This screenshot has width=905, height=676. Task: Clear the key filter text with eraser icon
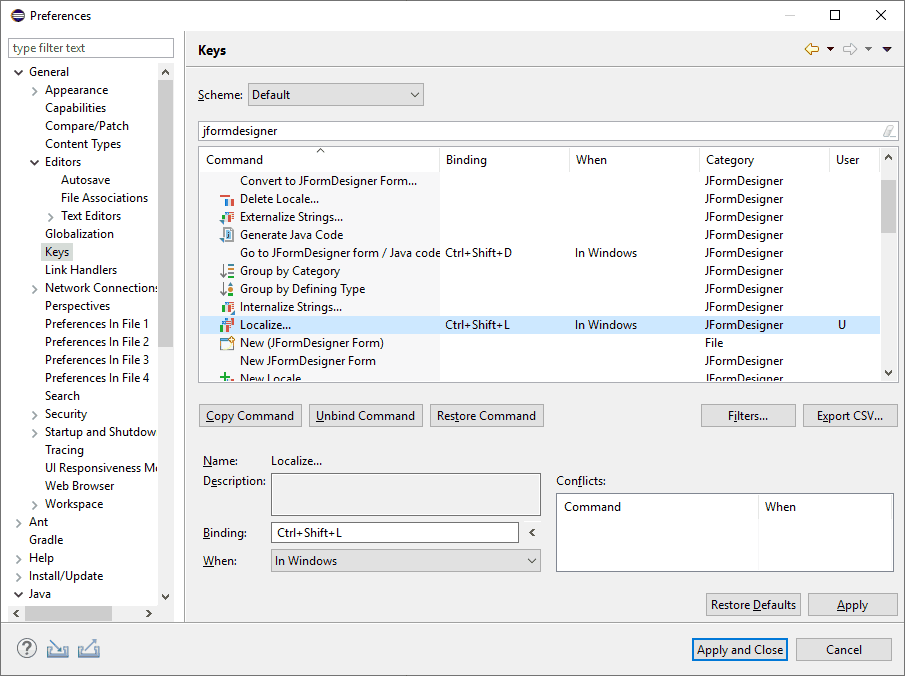[889, 131]
